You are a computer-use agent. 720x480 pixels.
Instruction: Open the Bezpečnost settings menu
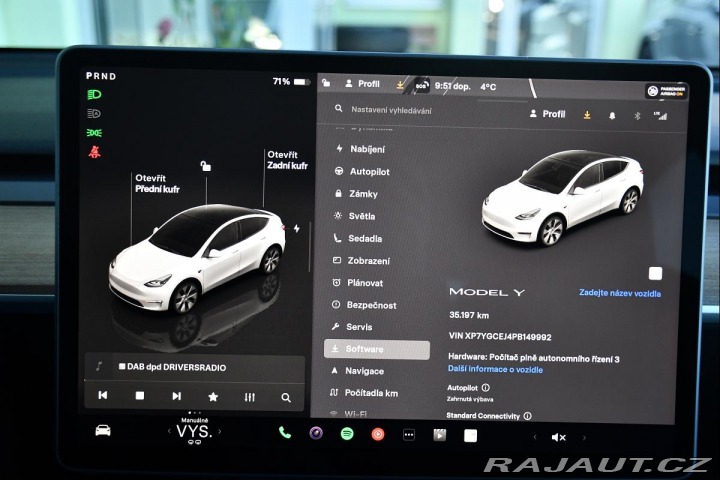pyautogui.click(x=364, y=305)
